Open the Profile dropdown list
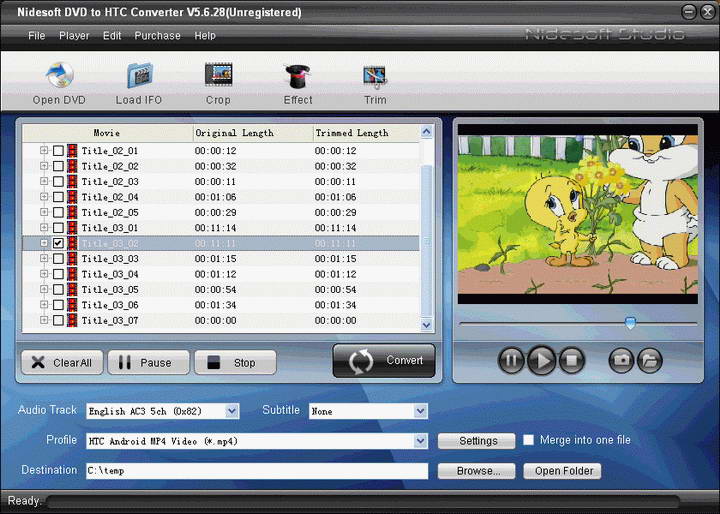Image resolution: width=720 pixels, height=514 pixels. click(x=420, y=441)
